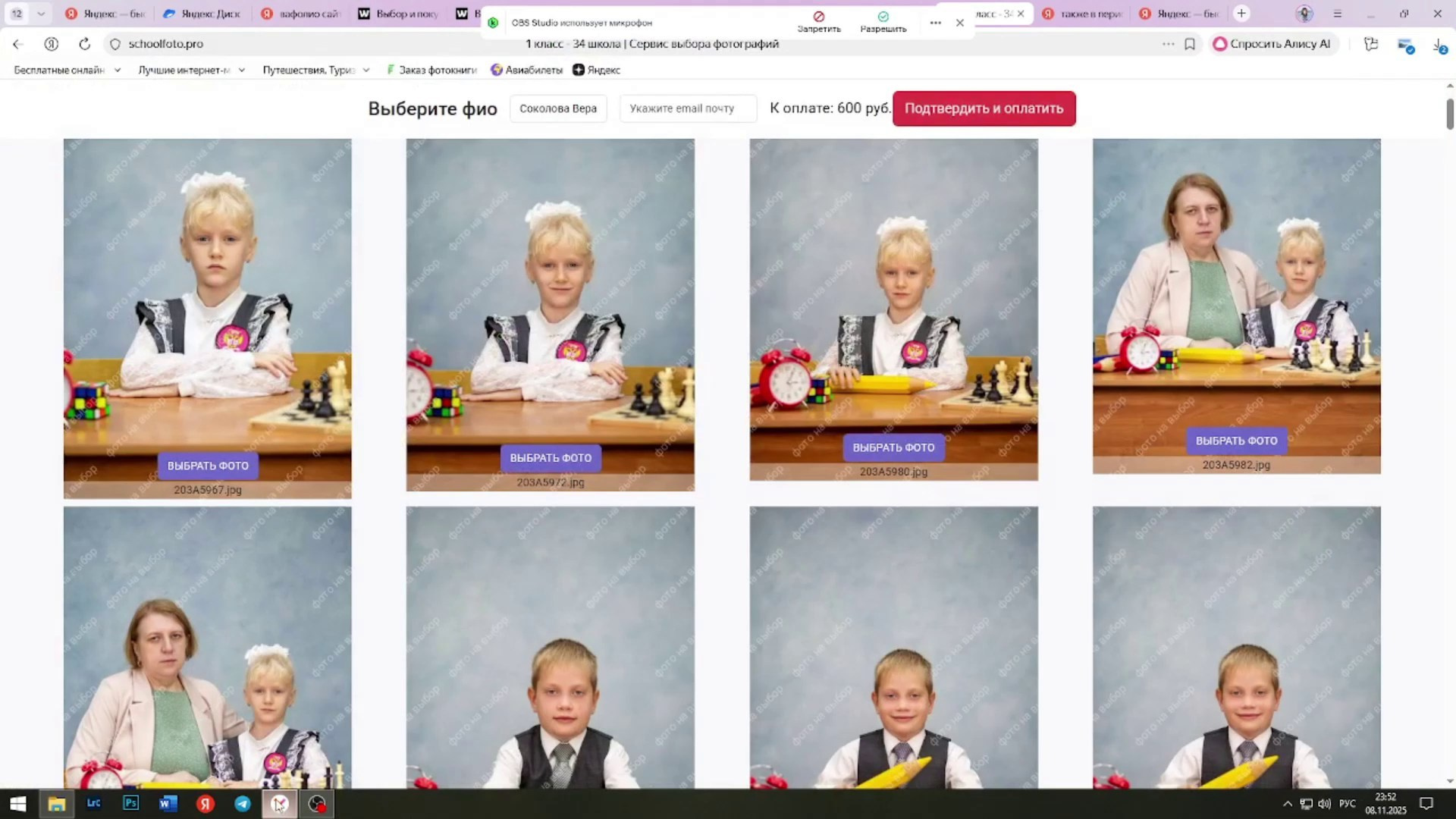The image size is (1456, 819).
Task: Reload the current page
Action: (x=83, y=44)
